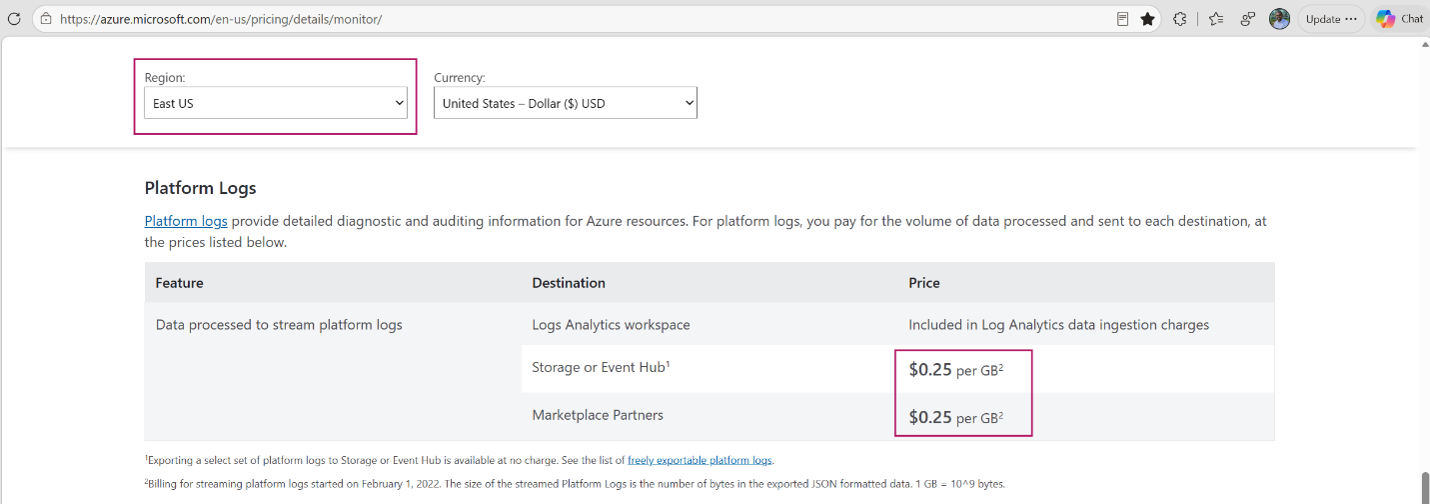The height and width of the screenshot is (504, 1430).
Task: Open the Platform logs hyperlink
Action: 186,221
